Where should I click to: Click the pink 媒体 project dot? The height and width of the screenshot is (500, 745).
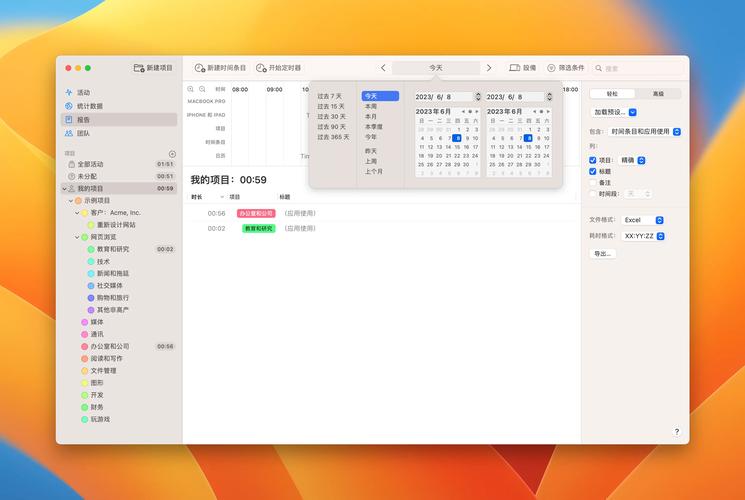pos(85,322)
